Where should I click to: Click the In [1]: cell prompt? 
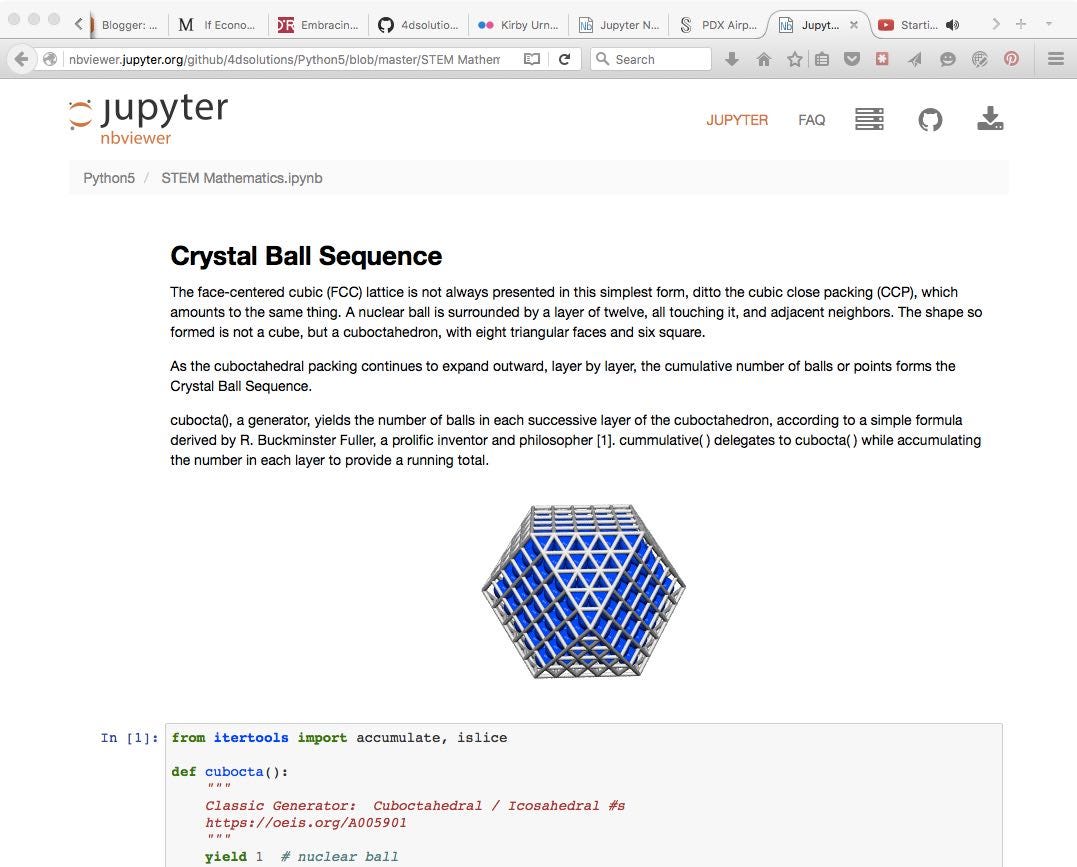(x=129, y=738)
